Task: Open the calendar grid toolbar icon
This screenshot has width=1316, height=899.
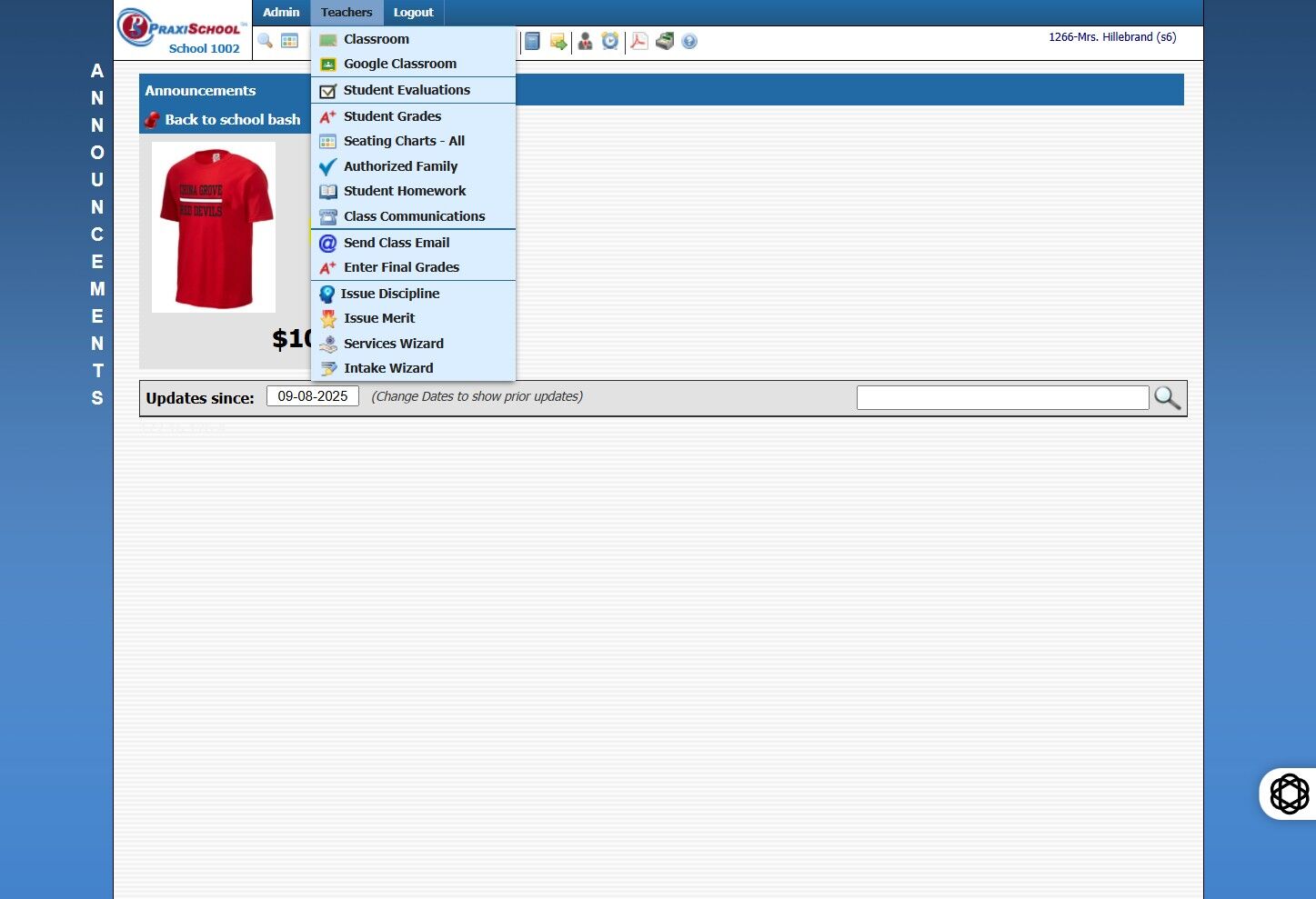Action: 289,41
